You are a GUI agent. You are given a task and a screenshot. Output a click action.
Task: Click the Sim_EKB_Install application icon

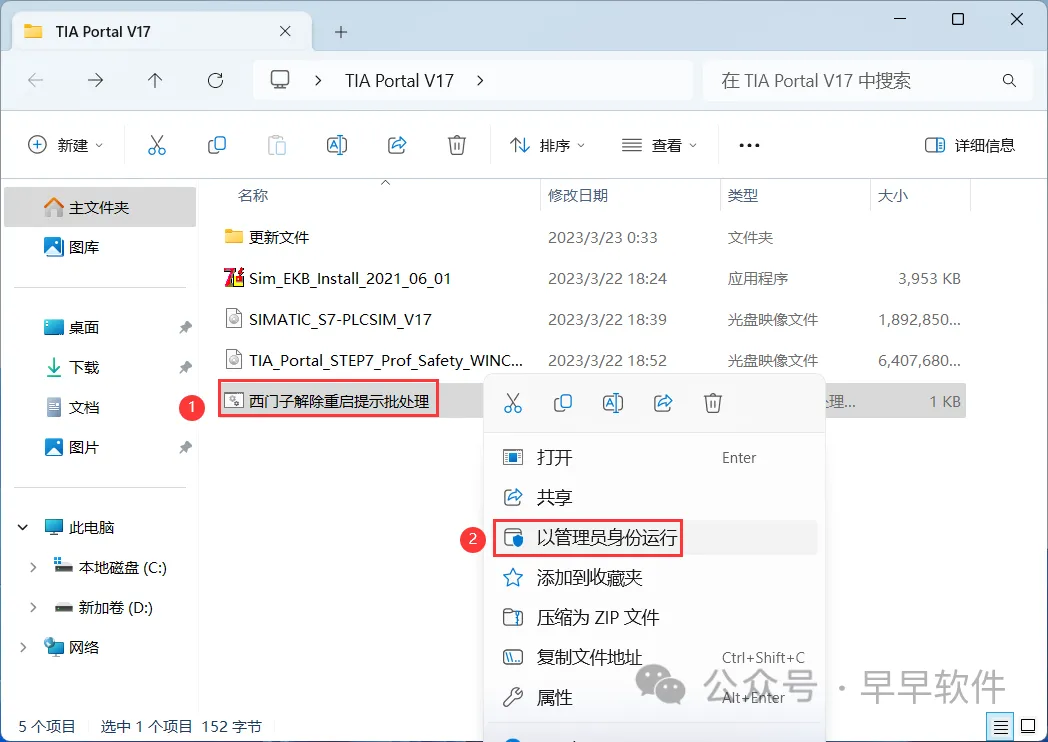pos(234,277)
